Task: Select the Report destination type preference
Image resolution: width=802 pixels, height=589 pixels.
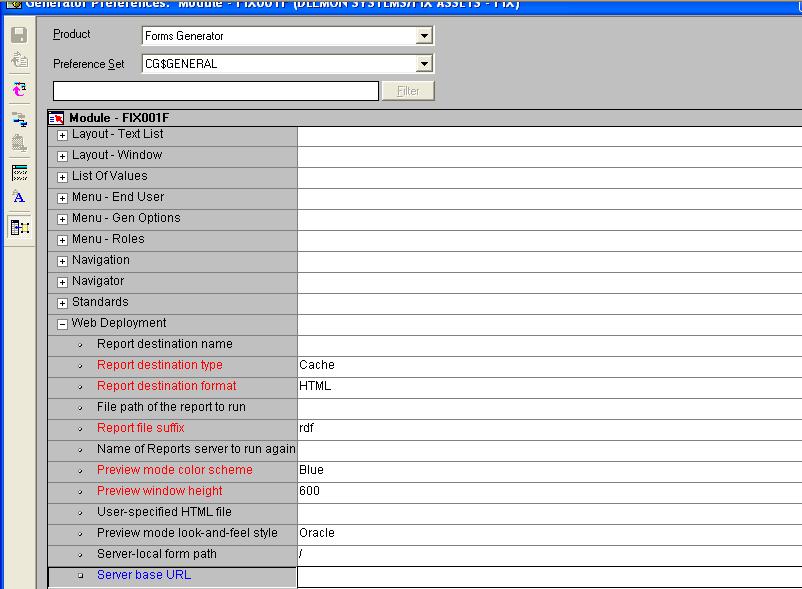Action: coord(160,365)
